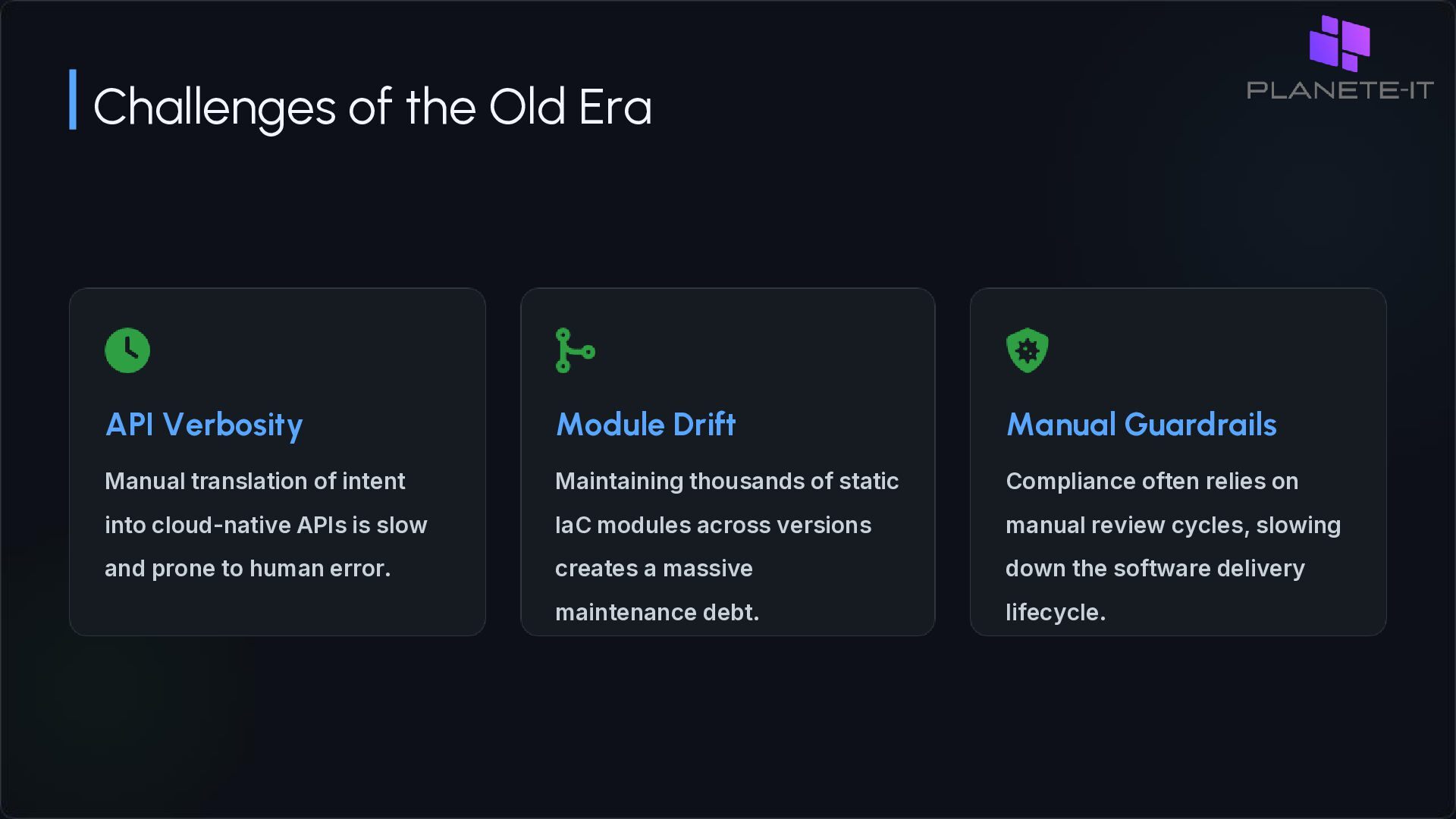1456x819 pixels.
Task: Click the text 'manual review cycles, slowing'
Action: coord(1173,525)
